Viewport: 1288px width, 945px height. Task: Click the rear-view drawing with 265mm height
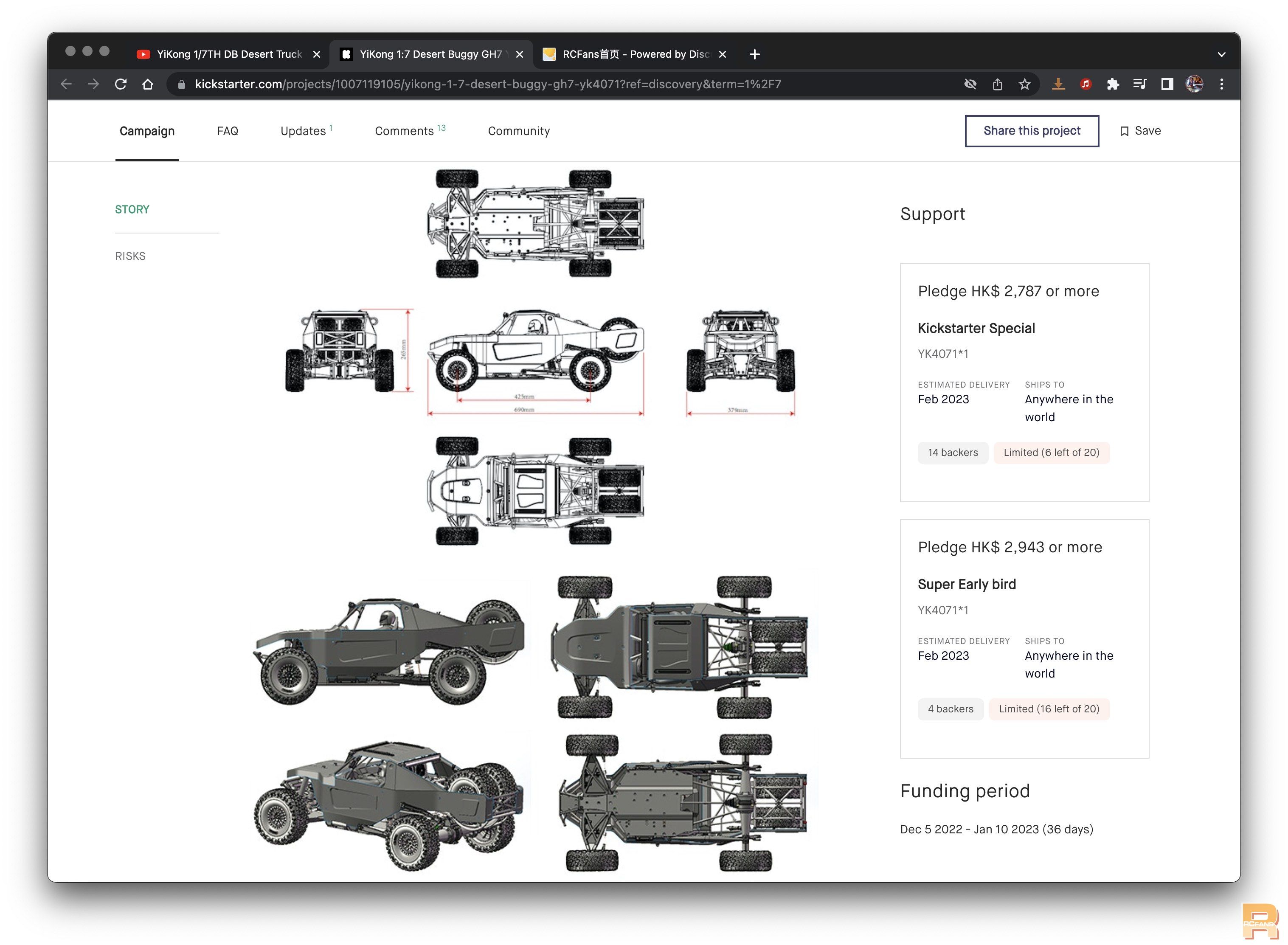pyautogui.click(x=348, y=351)
